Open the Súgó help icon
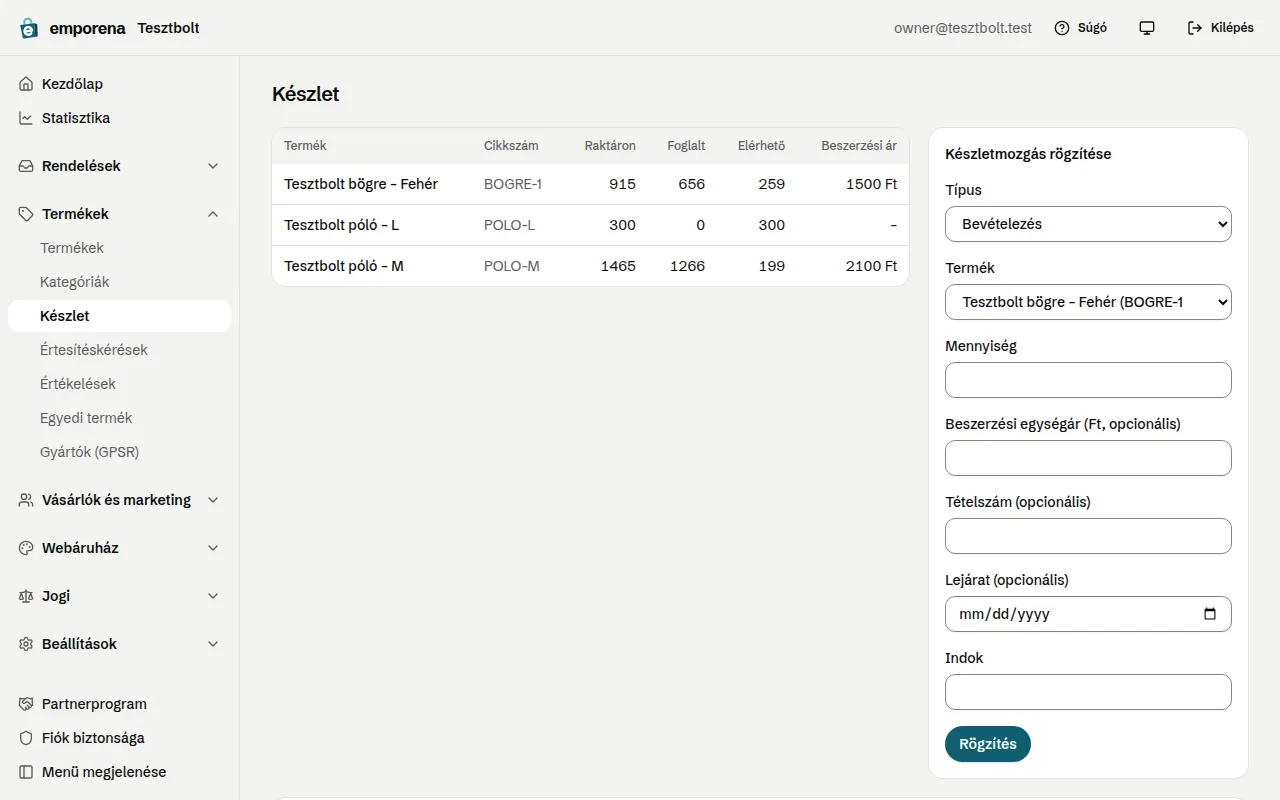The width and height of the screenshot is (1280, 800). click(x=1062, y=28)
